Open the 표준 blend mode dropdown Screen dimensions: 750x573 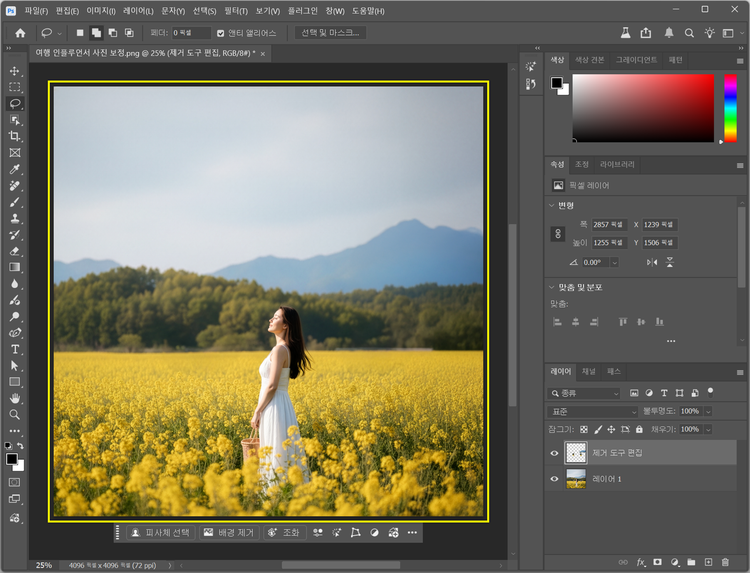tap(592, 411)
